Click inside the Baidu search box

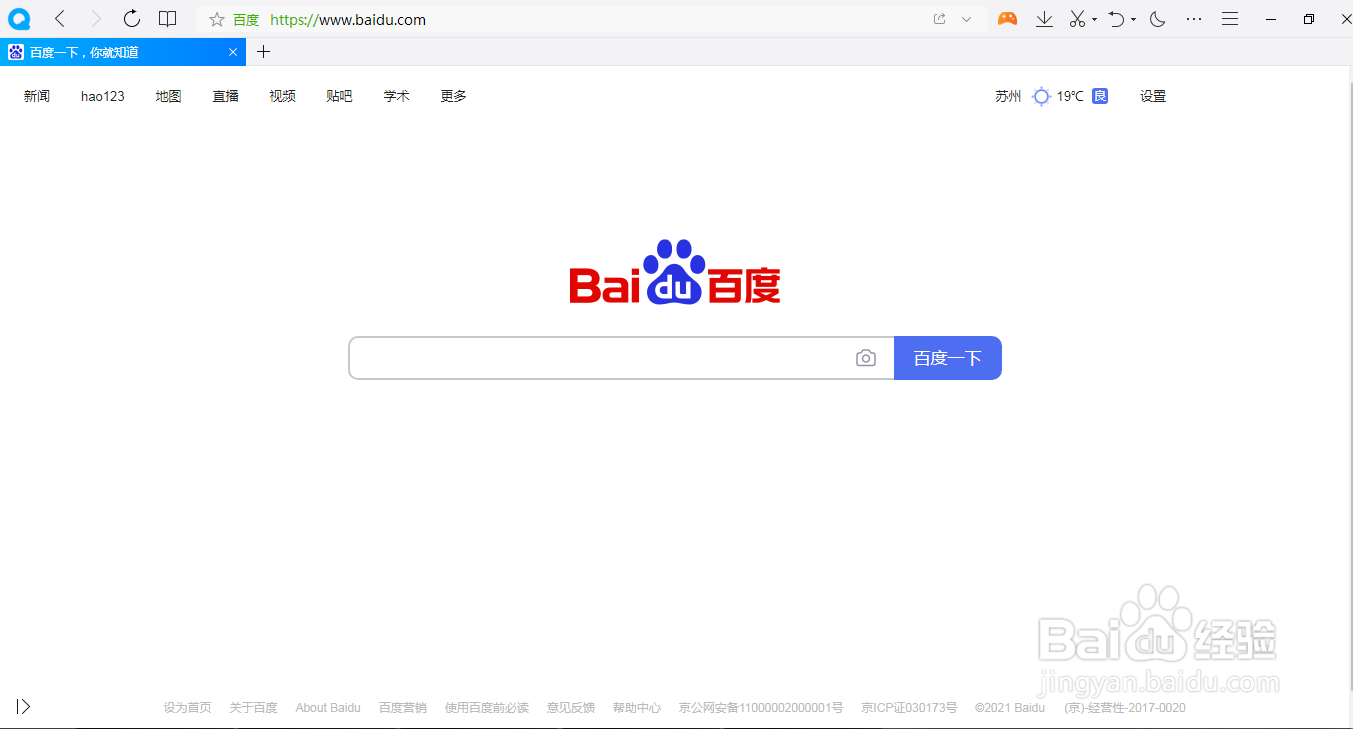pyautogui.click(x=600, y=357)
